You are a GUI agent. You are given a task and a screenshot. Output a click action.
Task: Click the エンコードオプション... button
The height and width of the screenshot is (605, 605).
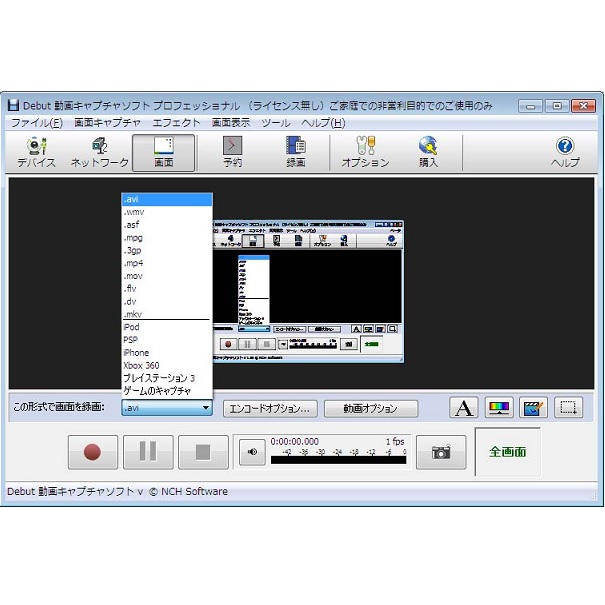270,409
